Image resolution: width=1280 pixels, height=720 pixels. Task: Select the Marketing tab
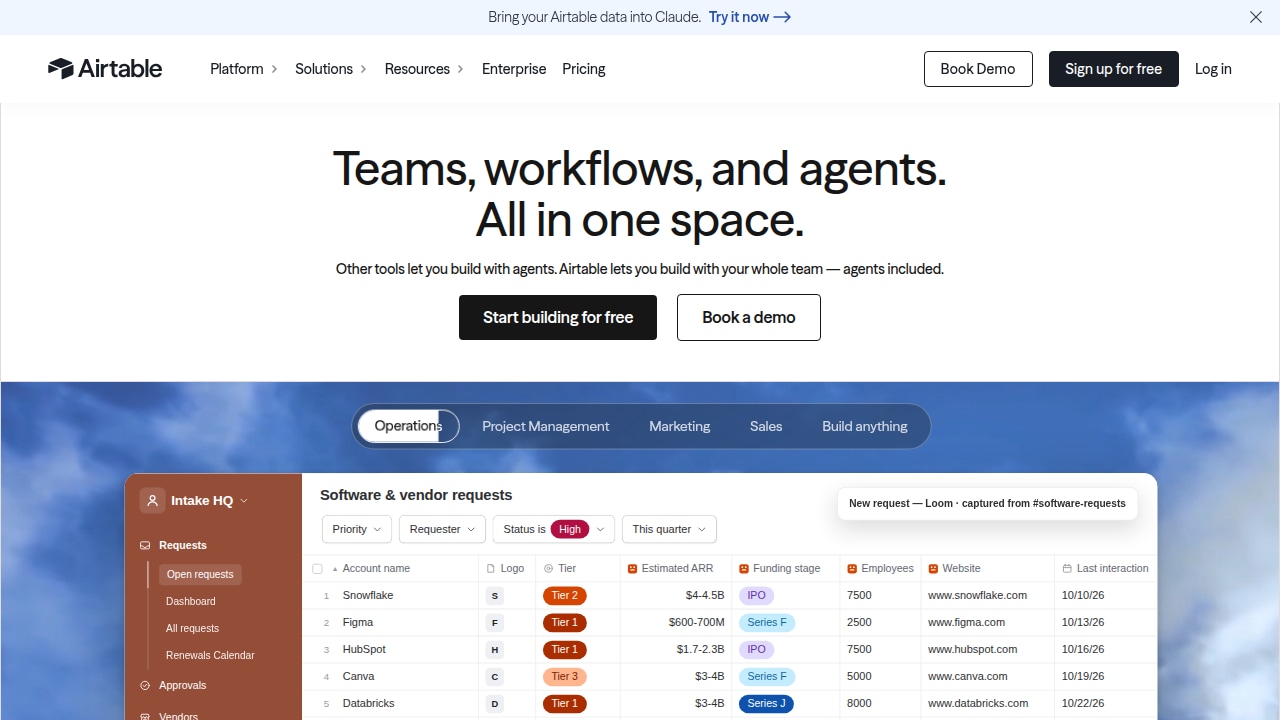tap(680, 426)
